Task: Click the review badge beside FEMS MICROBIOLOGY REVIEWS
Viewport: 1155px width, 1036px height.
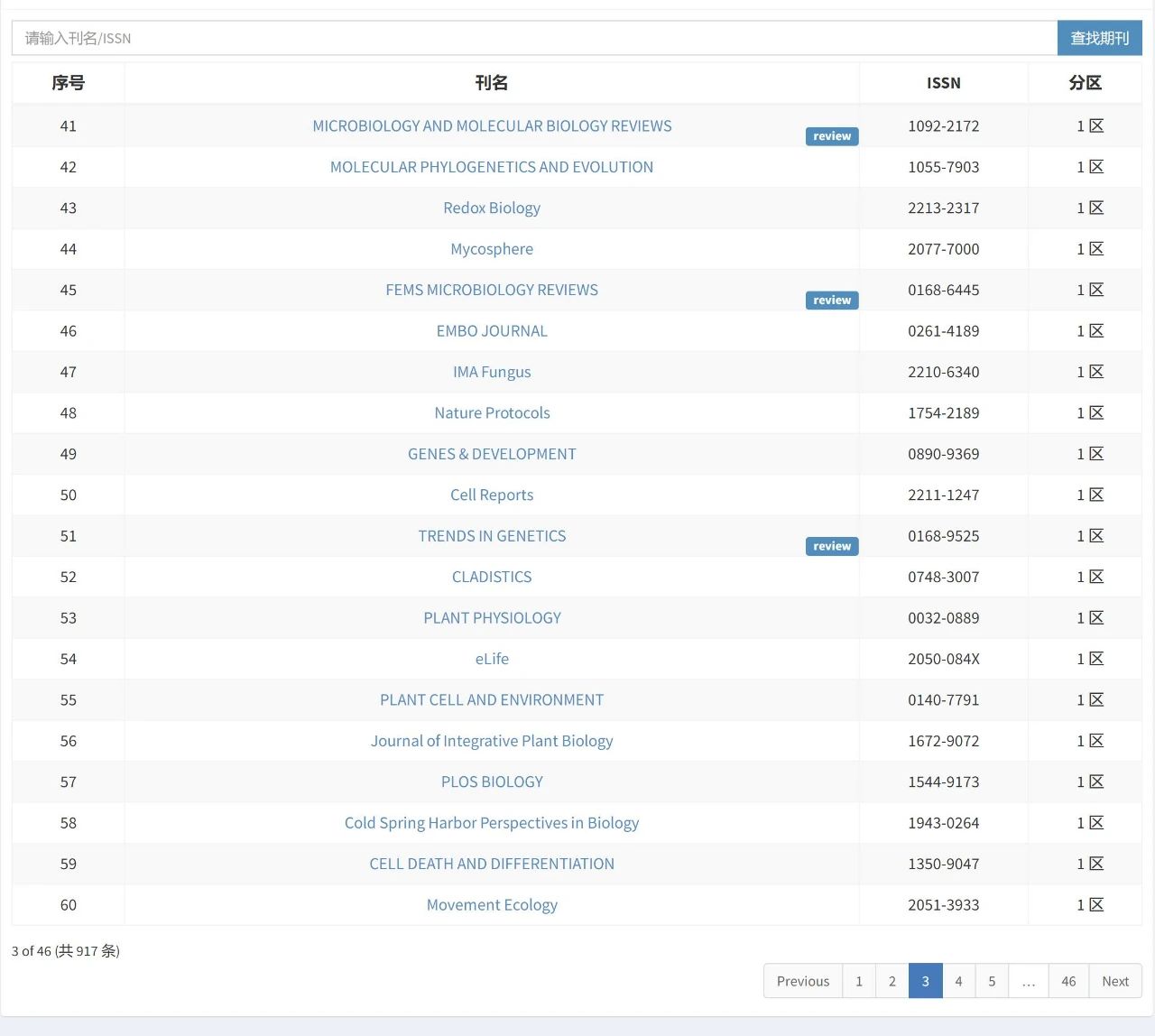Action: click(832, 301)
